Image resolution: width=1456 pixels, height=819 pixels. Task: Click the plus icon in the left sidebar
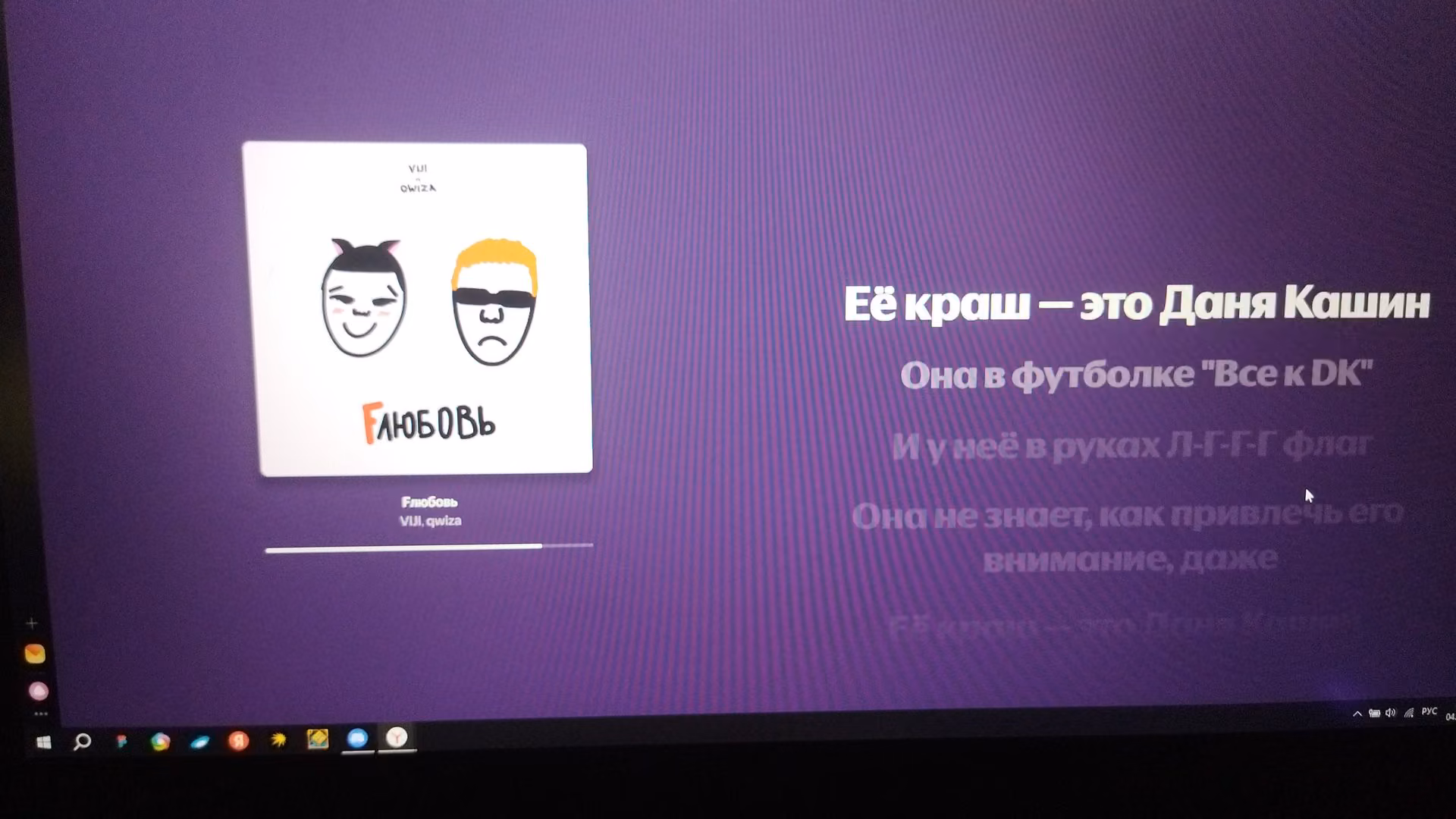tap(32, 623)
